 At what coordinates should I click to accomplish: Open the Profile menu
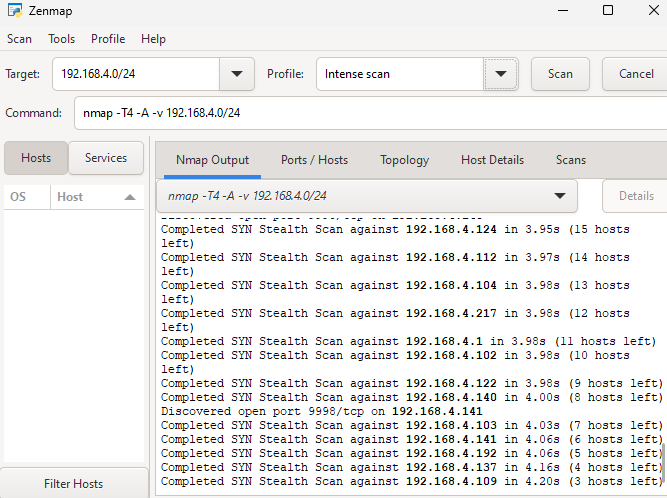click(108, 39)
